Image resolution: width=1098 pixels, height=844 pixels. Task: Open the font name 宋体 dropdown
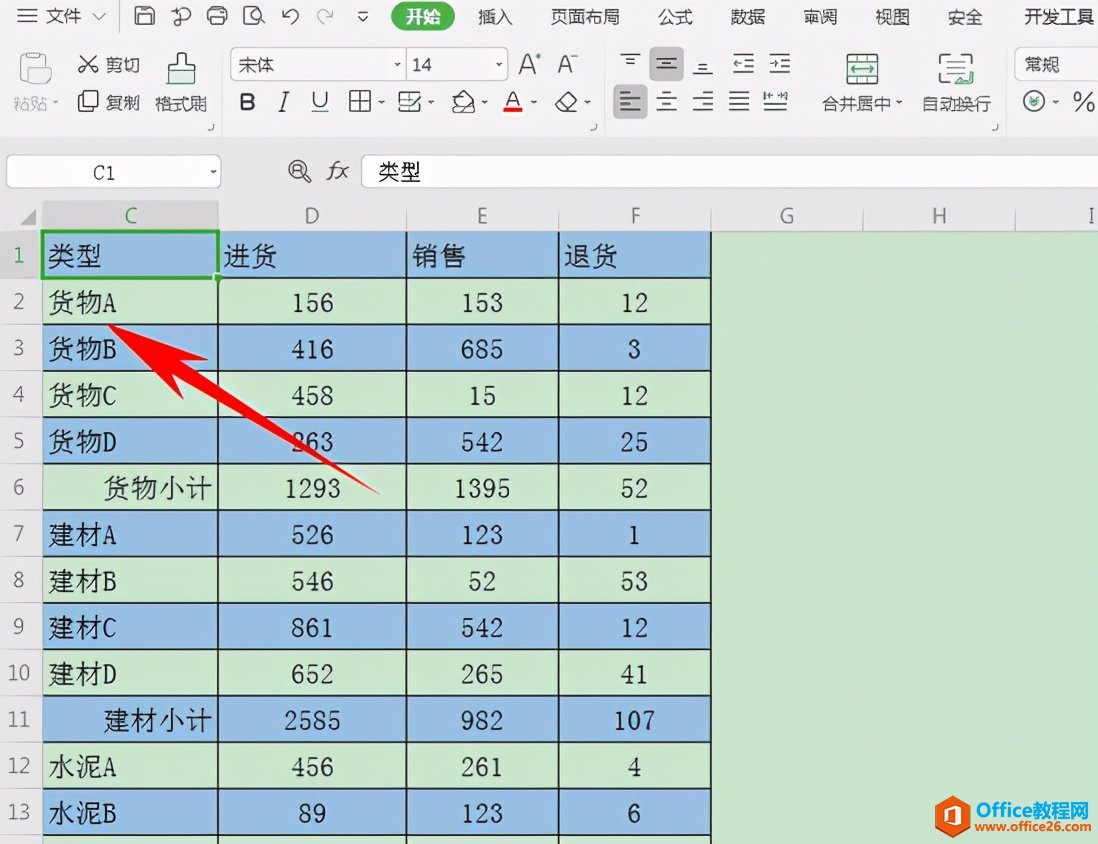[x=397, y=64]
